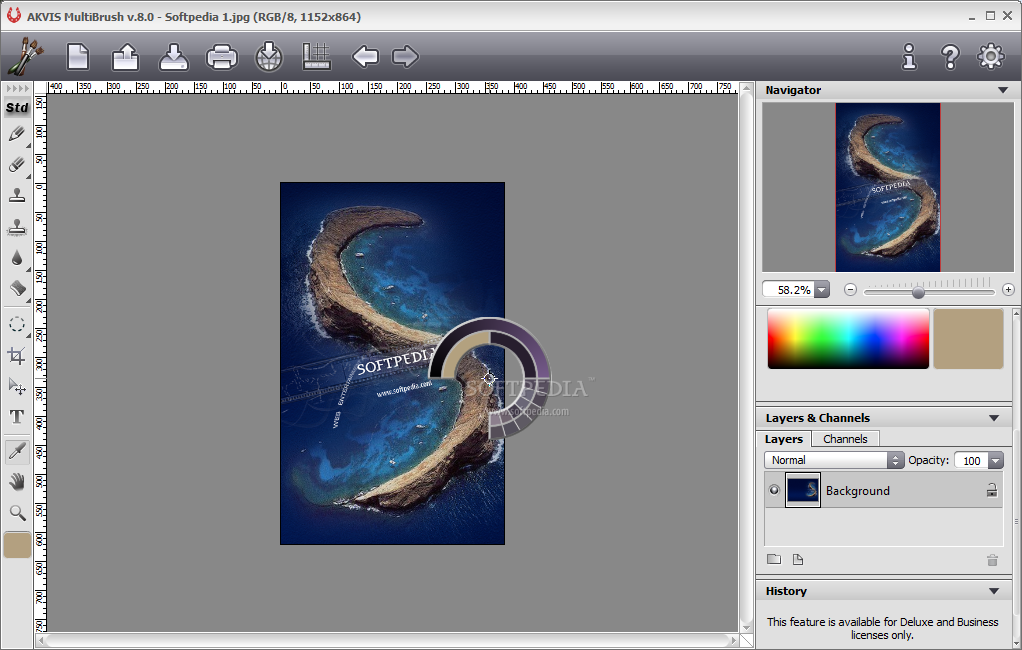1022x650 pixels.
Task: Create a new image with page icon
Action: point(78,57)
